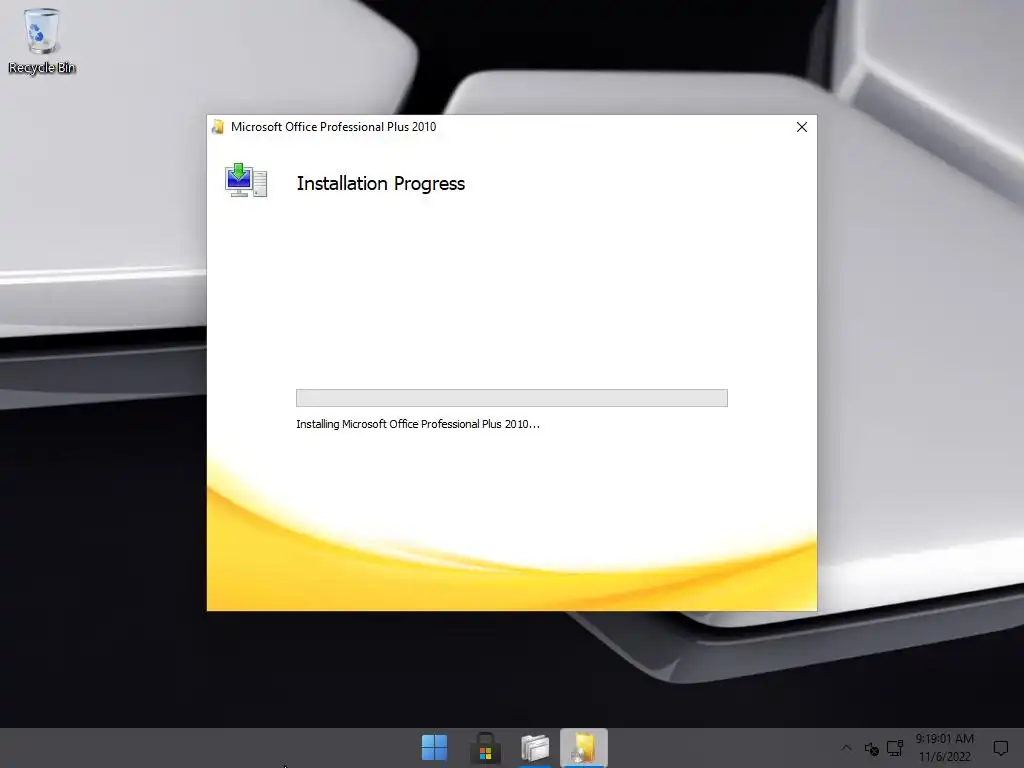Screen dimensions: 1024x768
Task: Open the network tray icon
Action: pos(895,748)
